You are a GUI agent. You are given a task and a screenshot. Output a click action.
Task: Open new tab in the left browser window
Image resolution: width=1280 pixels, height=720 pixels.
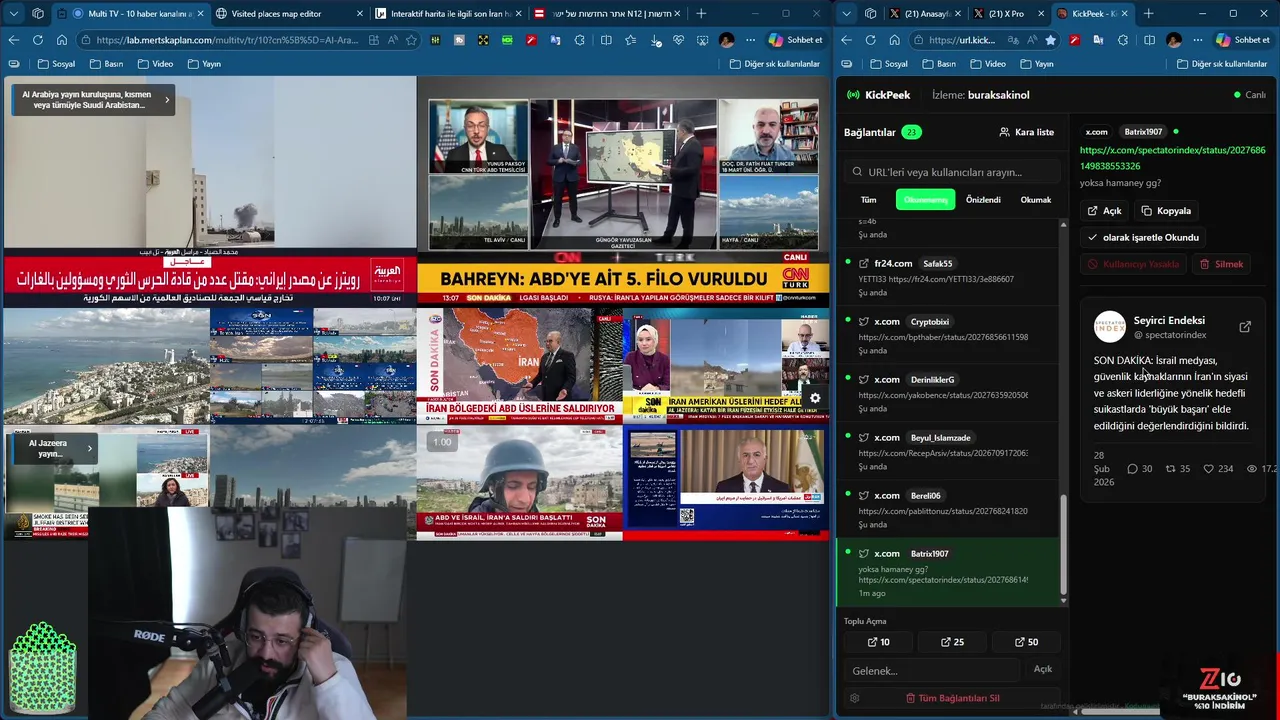(701, 14)
